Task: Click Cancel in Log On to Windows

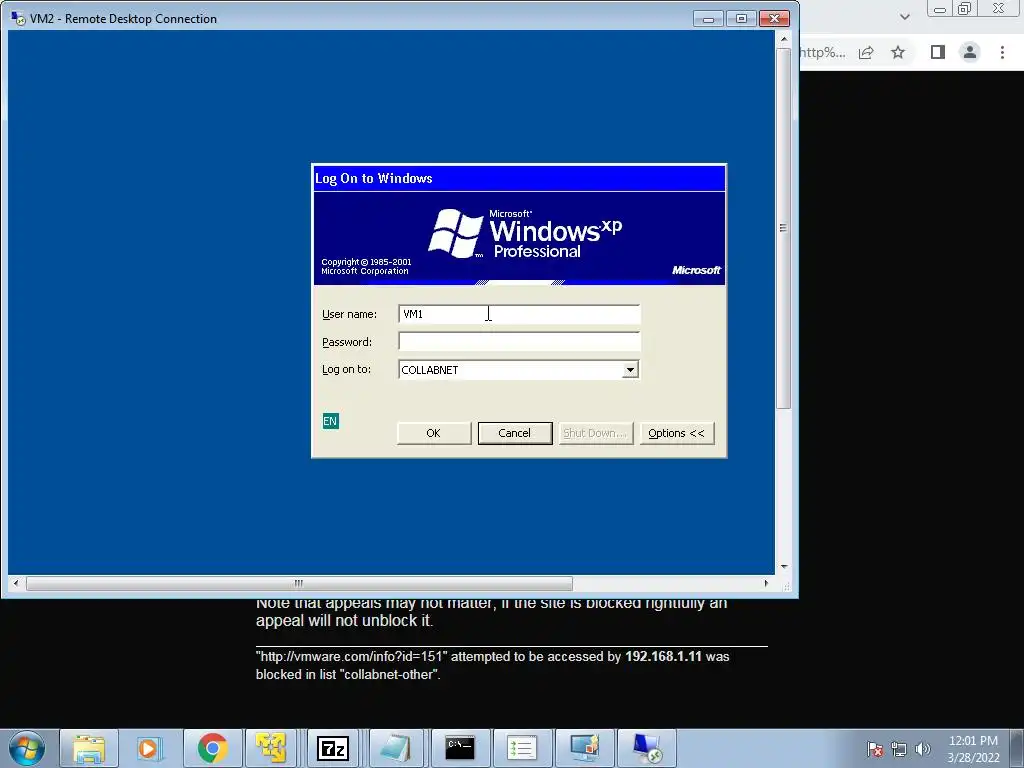Action: point(515,433)
